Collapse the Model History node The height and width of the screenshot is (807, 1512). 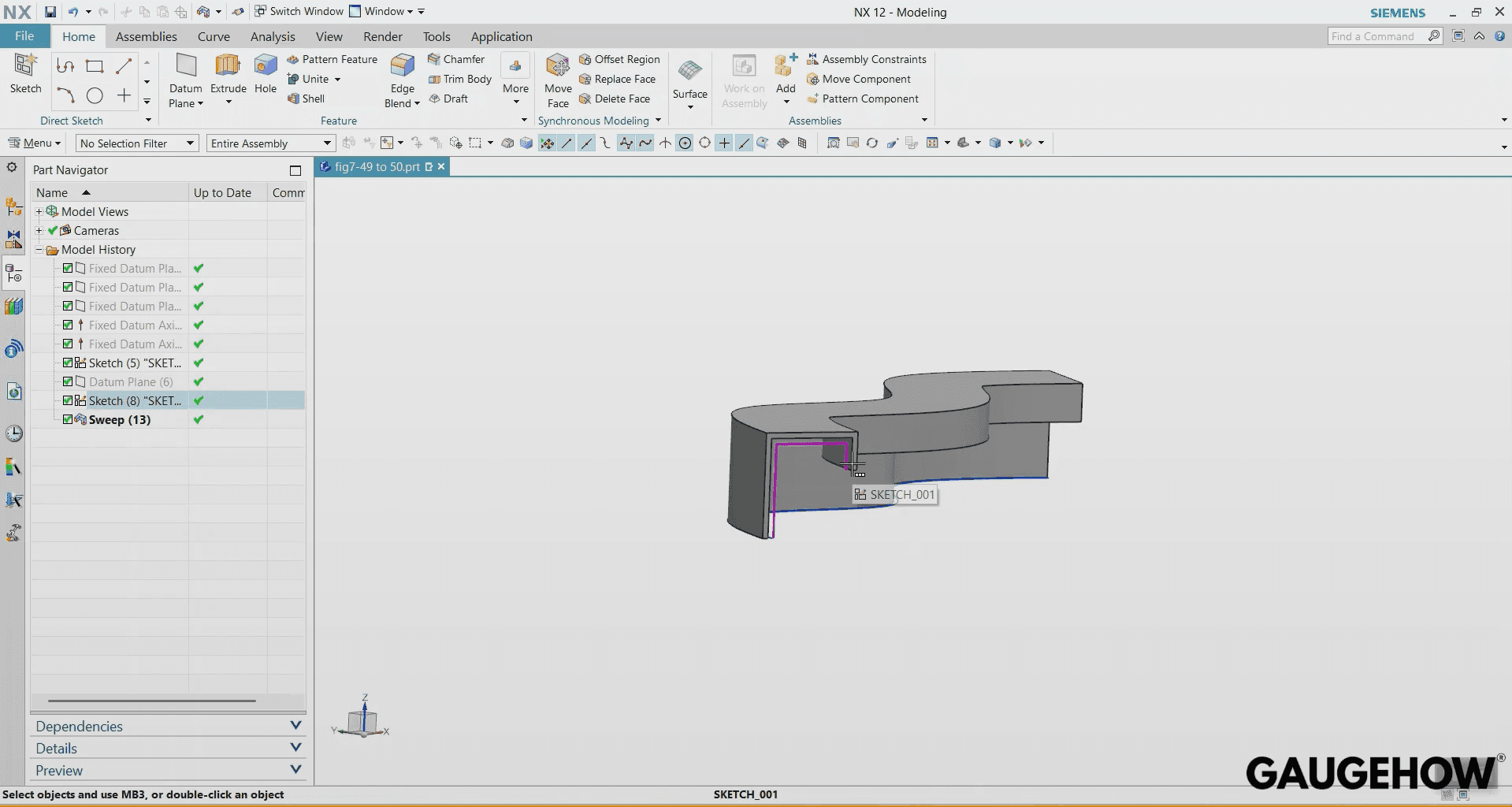38,249
